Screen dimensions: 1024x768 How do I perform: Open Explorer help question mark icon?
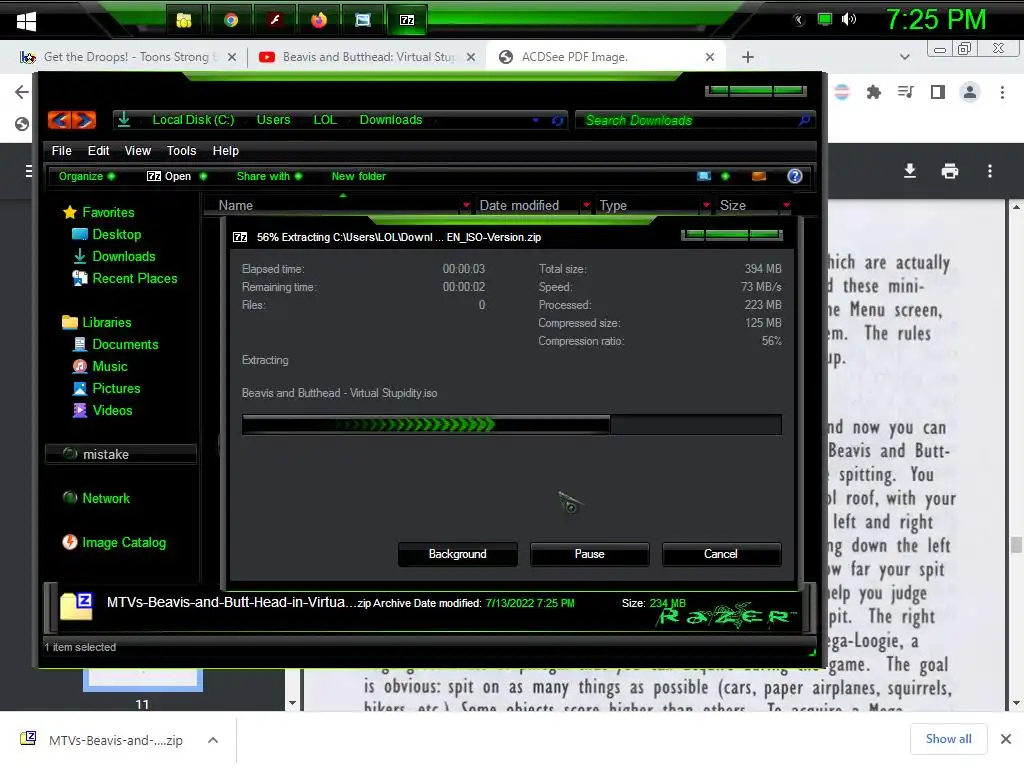794,176
